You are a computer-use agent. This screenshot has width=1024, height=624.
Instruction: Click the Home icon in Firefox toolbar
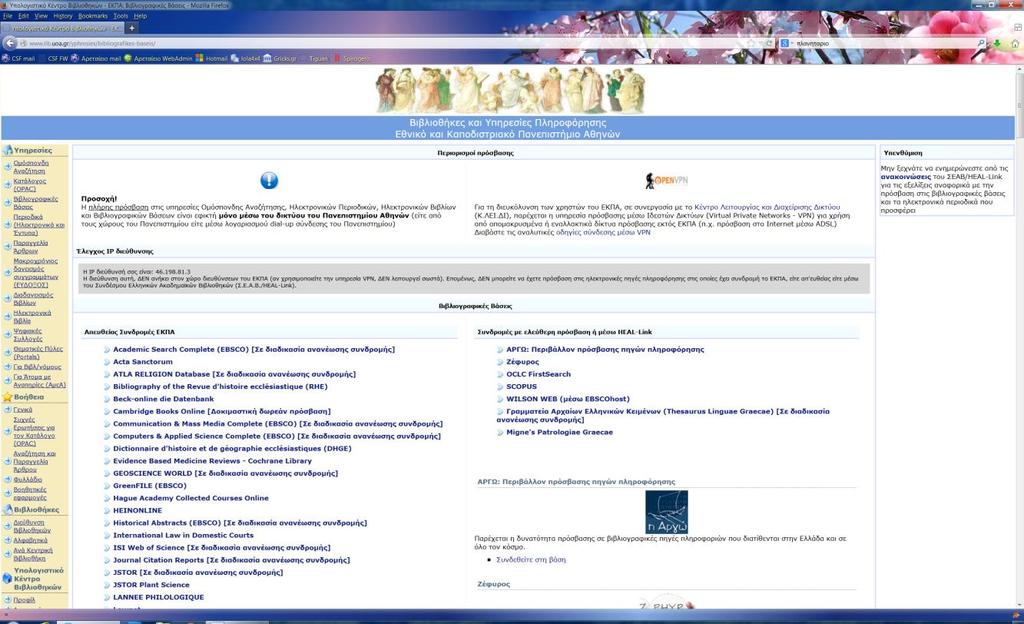coord(1015,44)
